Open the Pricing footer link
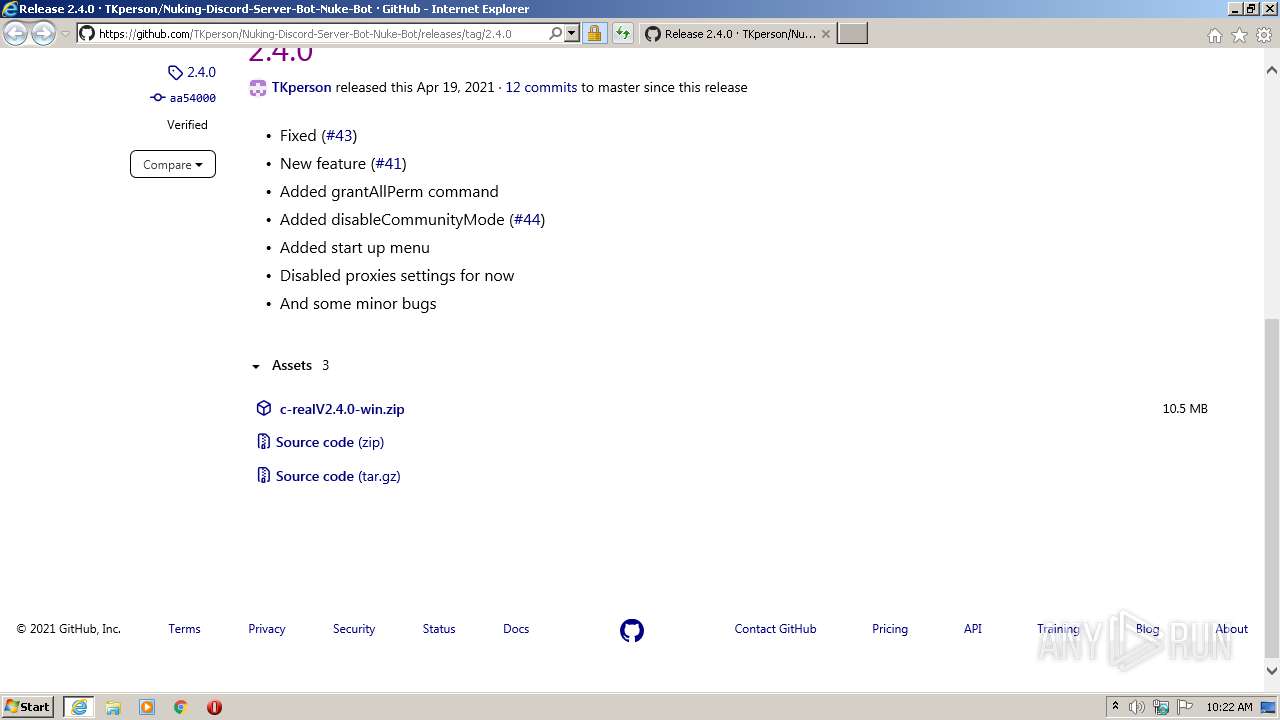The width and height of the screenshot is (1280, 720). pos(890,629)
